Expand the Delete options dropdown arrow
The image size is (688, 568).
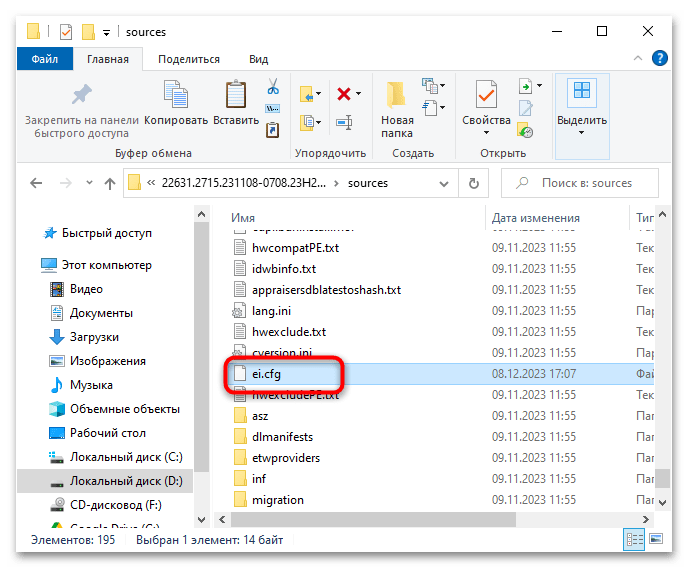[358, 93]
